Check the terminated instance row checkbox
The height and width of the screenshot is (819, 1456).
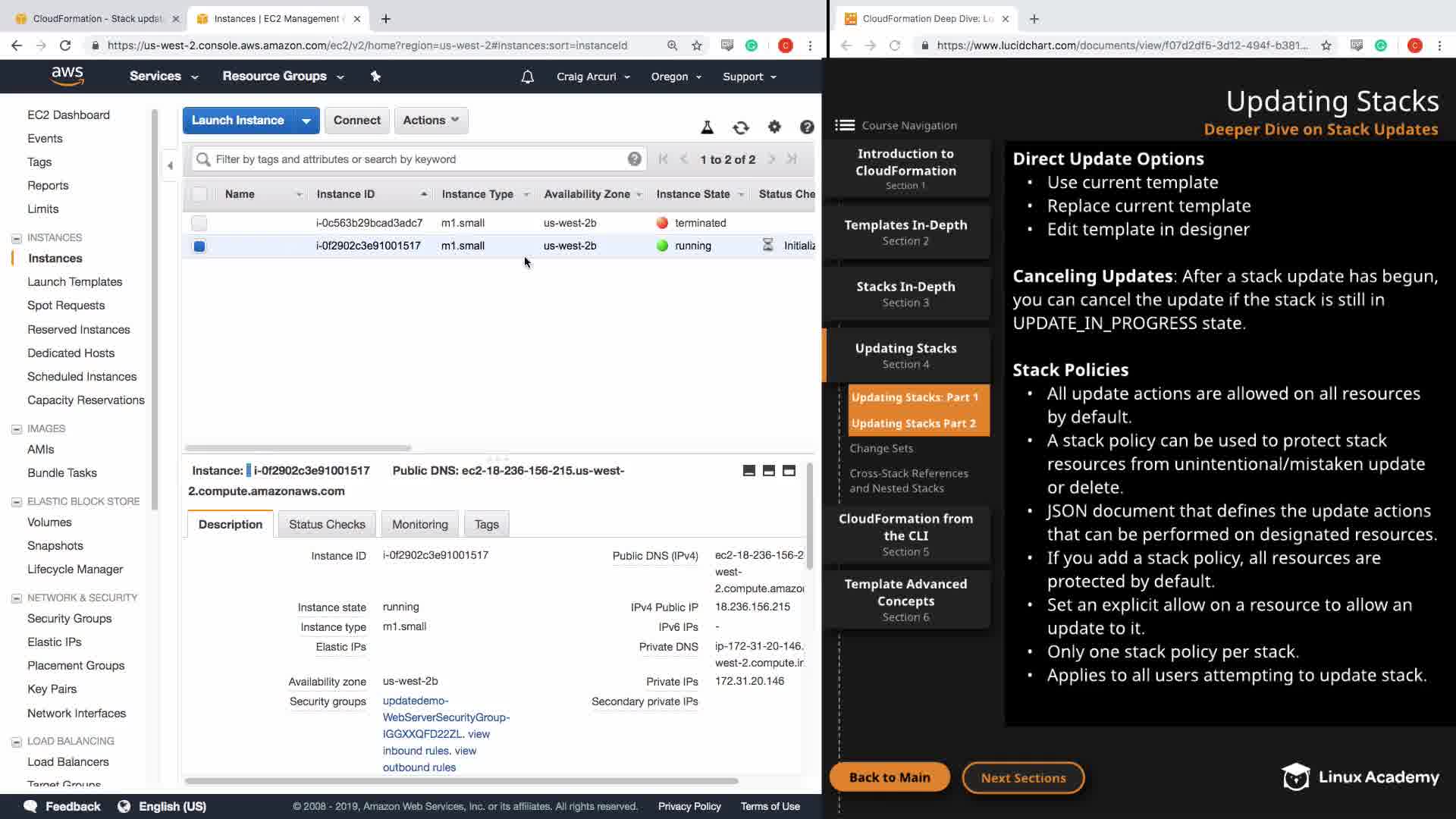point(199,223)
